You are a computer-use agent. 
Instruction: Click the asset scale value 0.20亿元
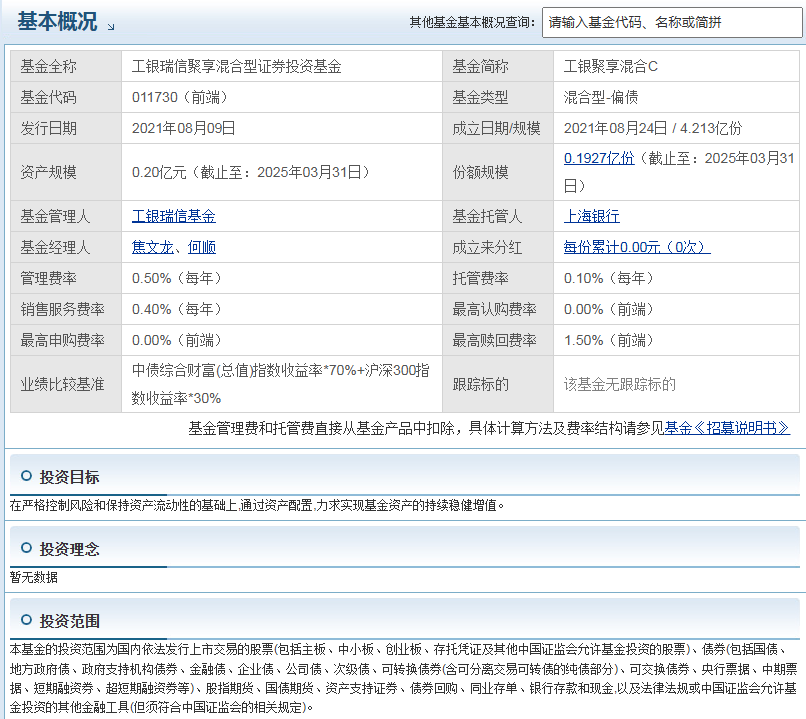coord(159,172)
